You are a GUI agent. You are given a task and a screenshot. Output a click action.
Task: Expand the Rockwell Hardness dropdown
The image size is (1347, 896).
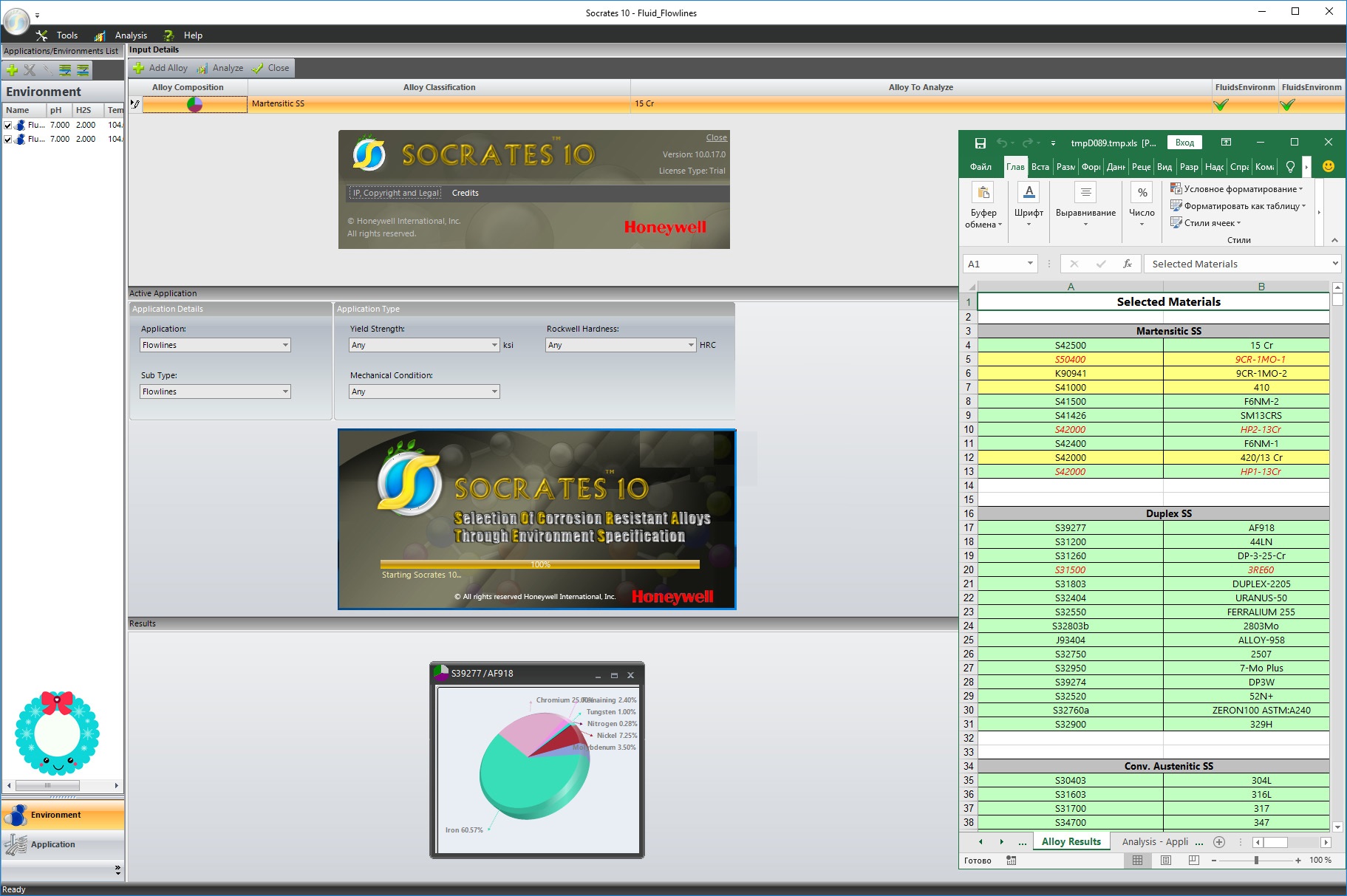[x=691, y=345]
